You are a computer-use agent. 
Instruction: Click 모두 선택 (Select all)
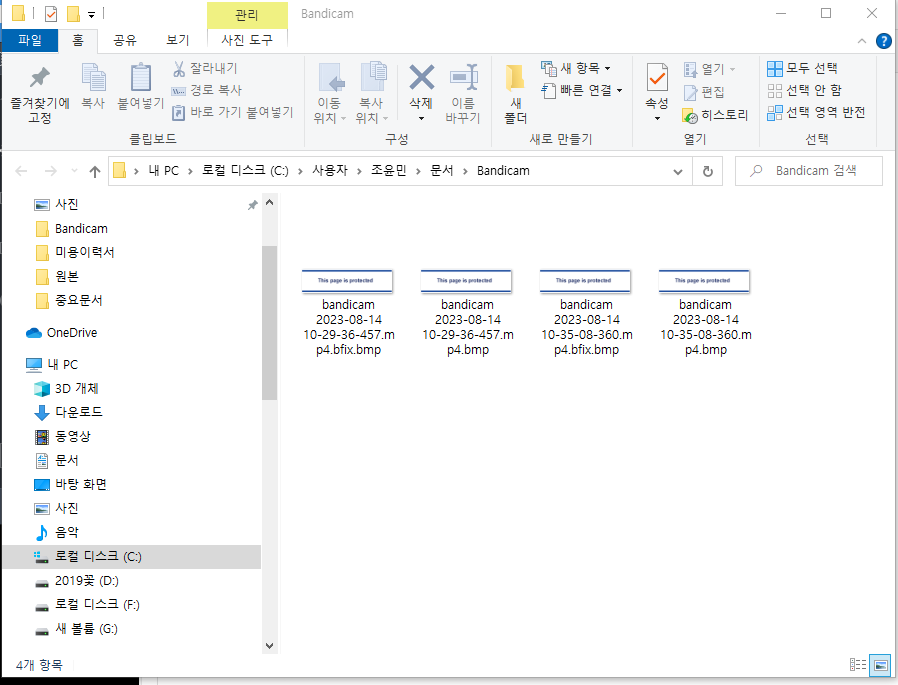[802, 68]
